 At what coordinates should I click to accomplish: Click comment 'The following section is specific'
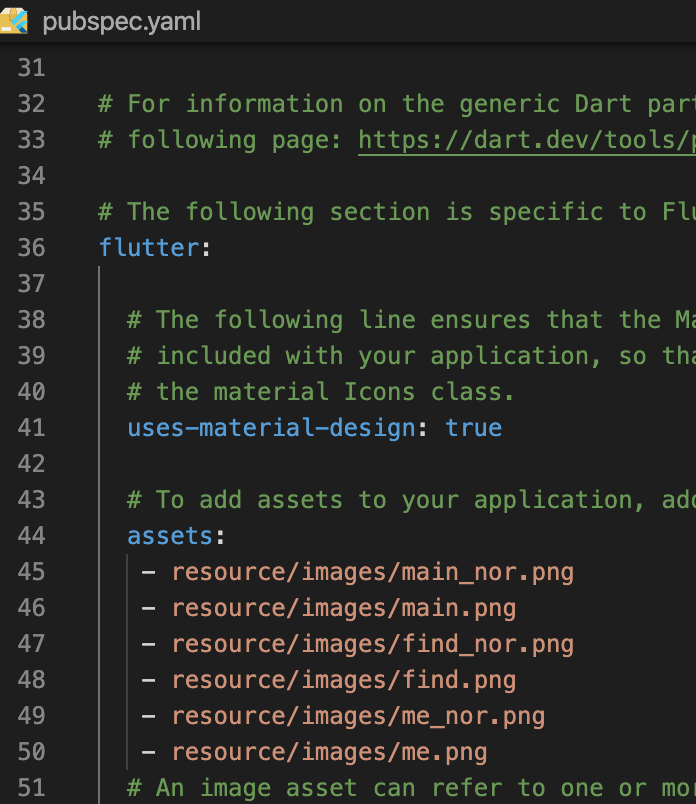click(x=397, y=212)
